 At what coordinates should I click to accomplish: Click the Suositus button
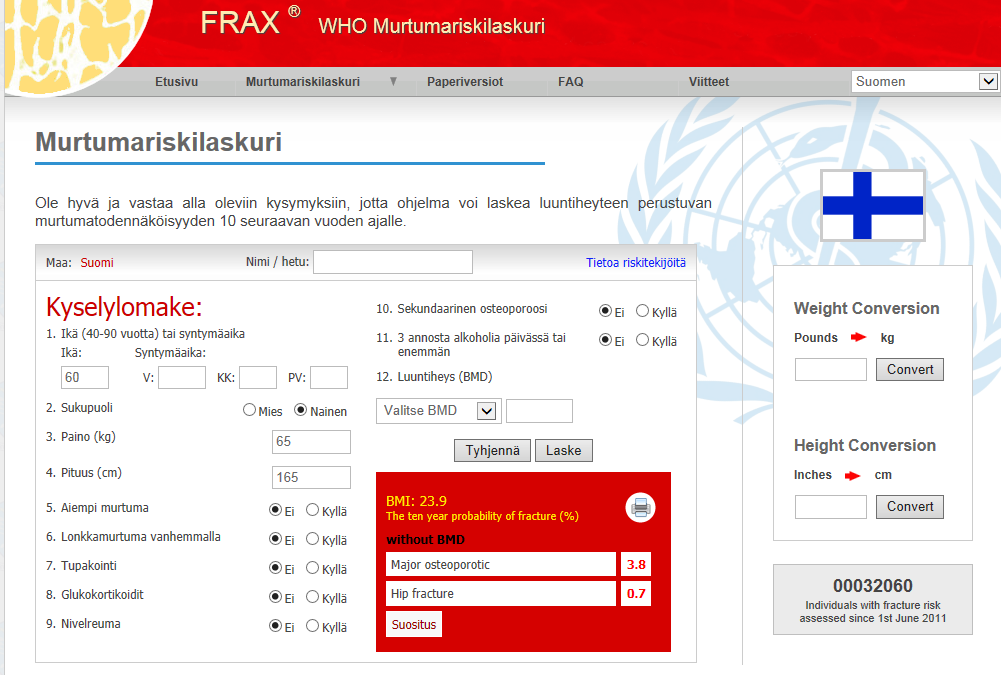pos(414,625)
